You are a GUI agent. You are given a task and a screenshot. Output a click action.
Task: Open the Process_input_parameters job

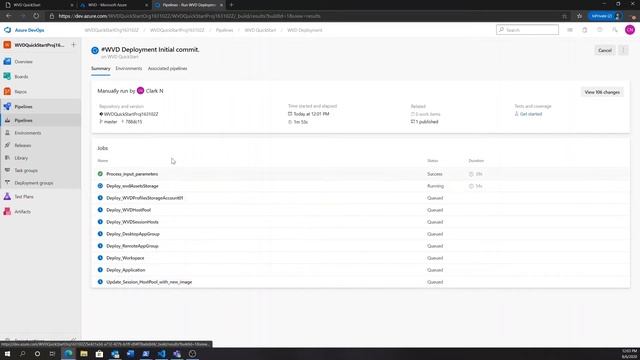(132, 174)
